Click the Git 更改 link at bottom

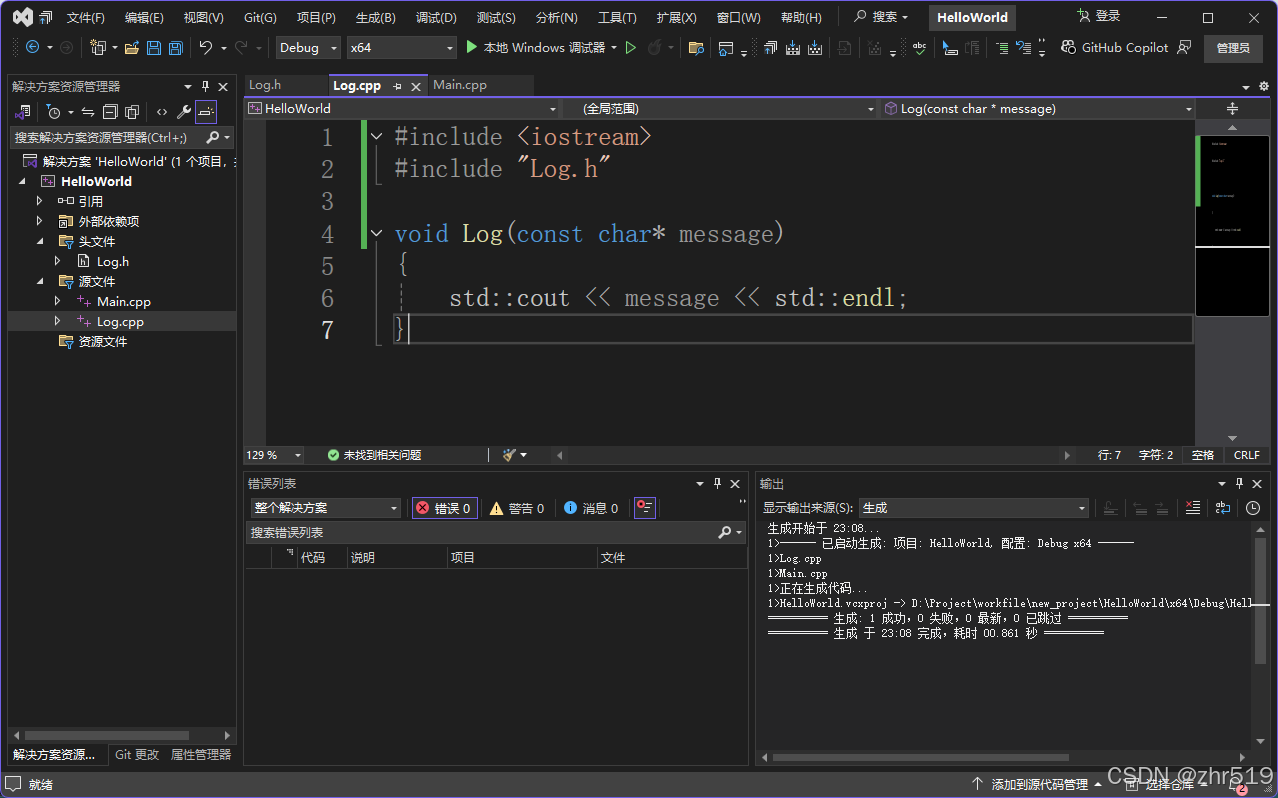tap(136, 755)
